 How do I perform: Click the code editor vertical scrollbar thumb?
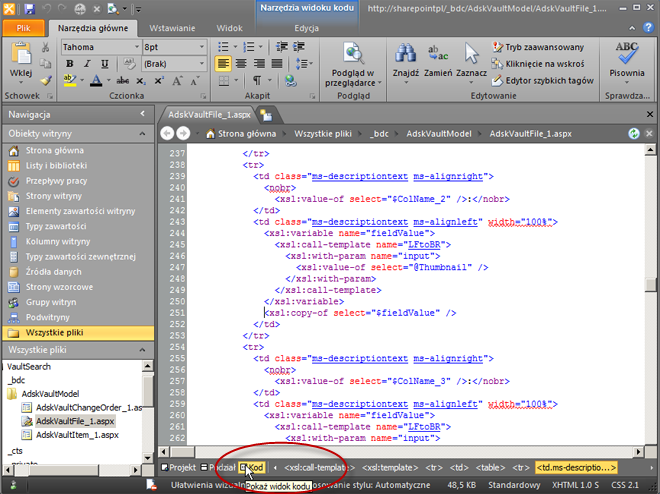click(x=651, y=284)
